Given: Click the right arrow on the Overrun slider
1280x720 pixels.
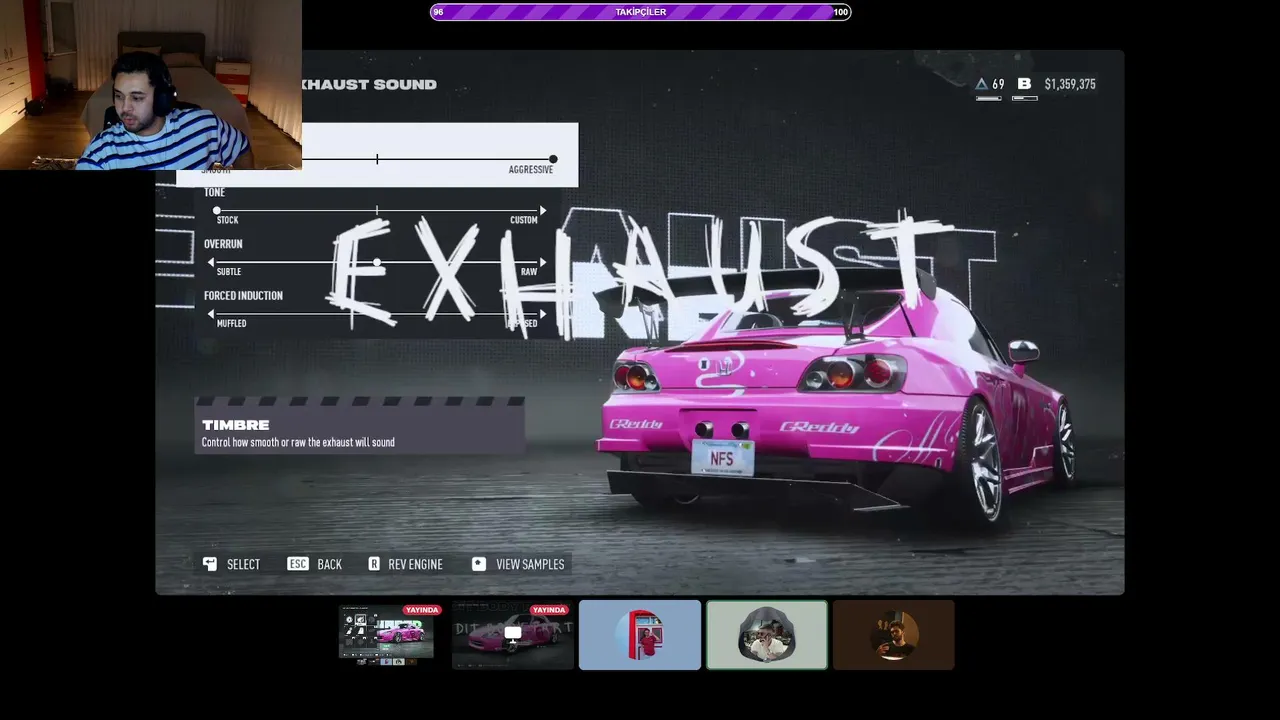Looking at the screenshot, I should coord(543,263).
